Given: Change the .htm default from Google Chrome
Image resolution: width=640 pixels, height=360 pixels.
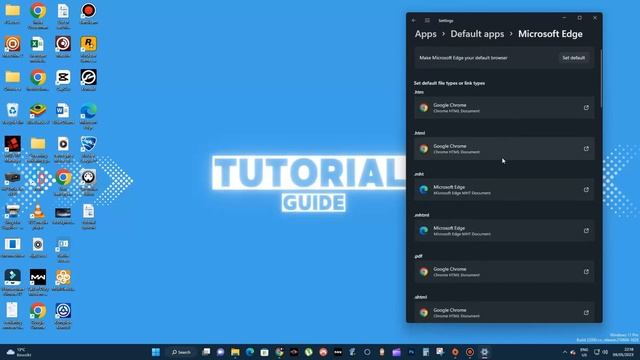Looking at the screenshot, I should pos(504,108).
